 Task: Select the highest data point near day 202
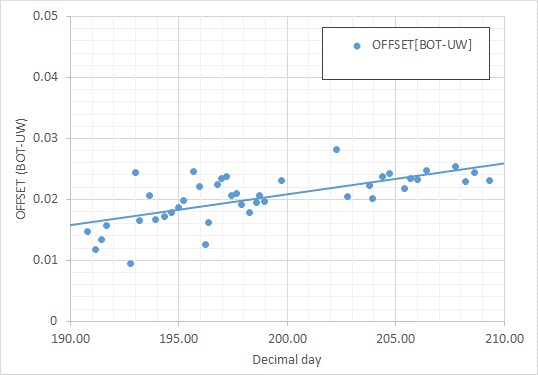[x=336, y=150]
